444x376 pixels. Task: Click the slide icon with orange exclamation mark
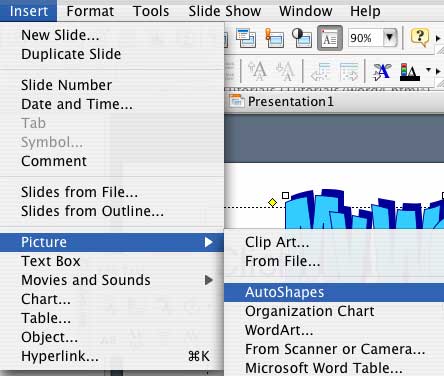click(x=275, y=38)
